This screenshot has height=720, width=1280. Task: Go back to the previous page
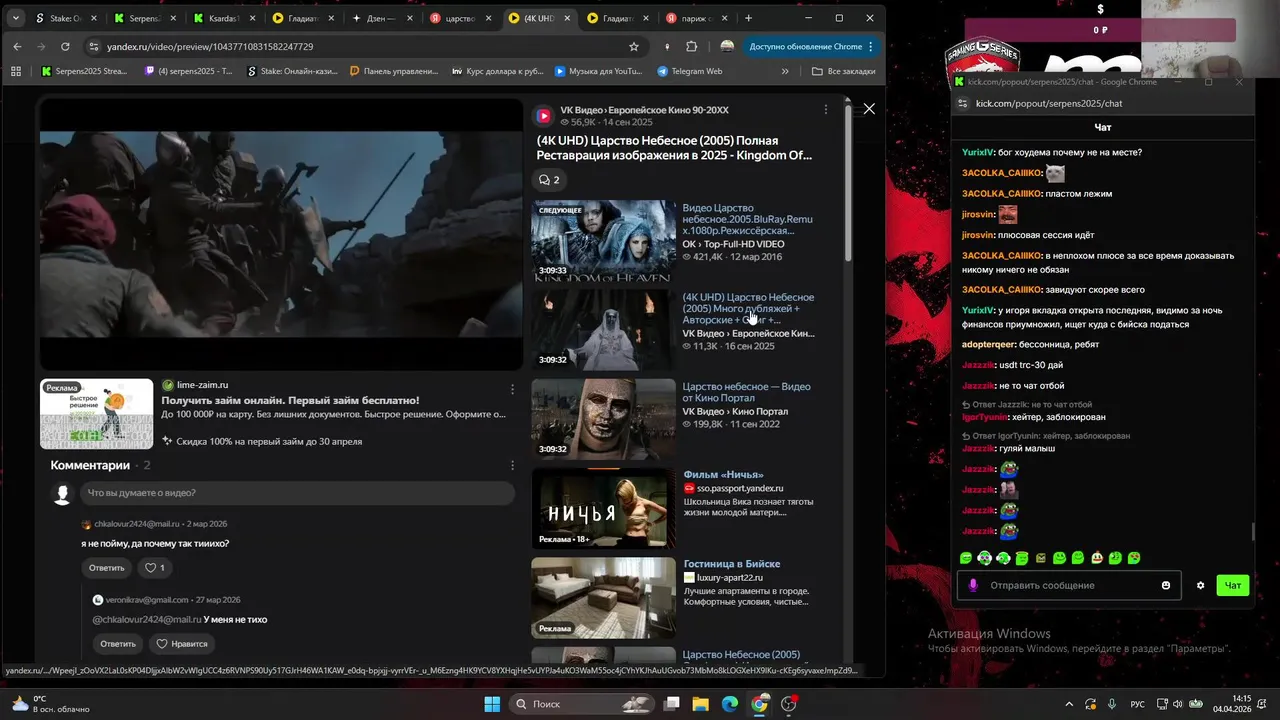17,47
